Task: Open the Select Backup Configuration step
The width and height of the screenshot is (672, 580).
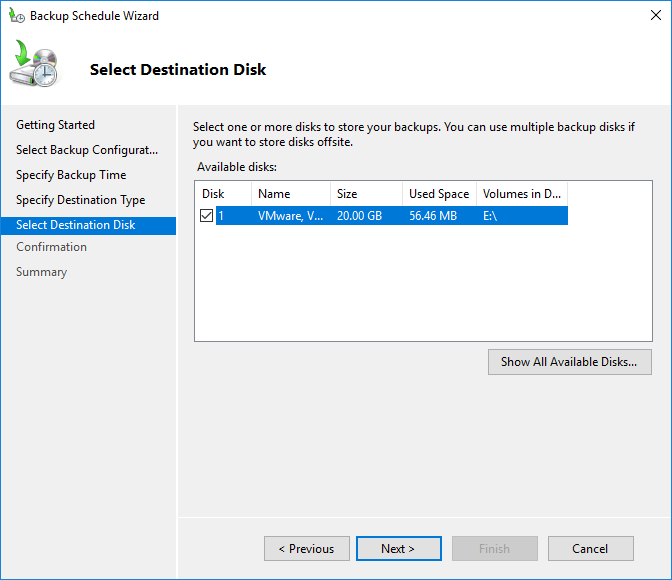Action: coord(87,150)
